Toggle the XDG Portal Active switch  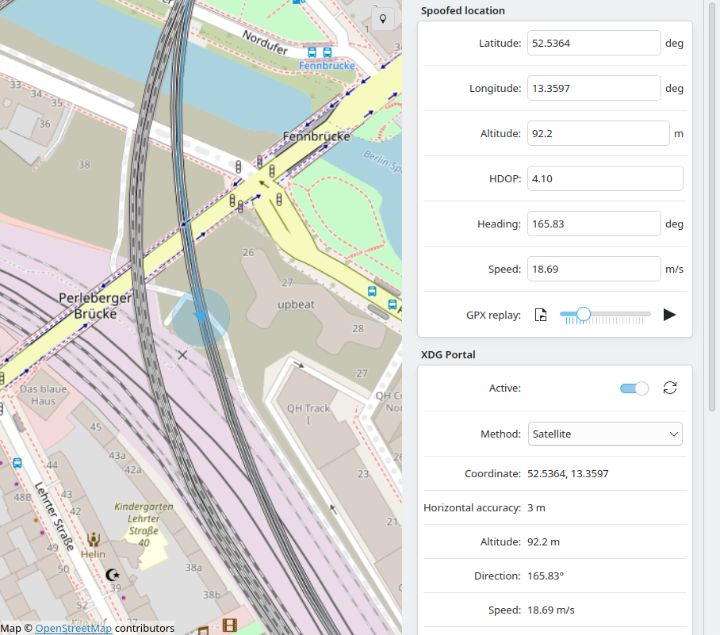click(634, 388)
